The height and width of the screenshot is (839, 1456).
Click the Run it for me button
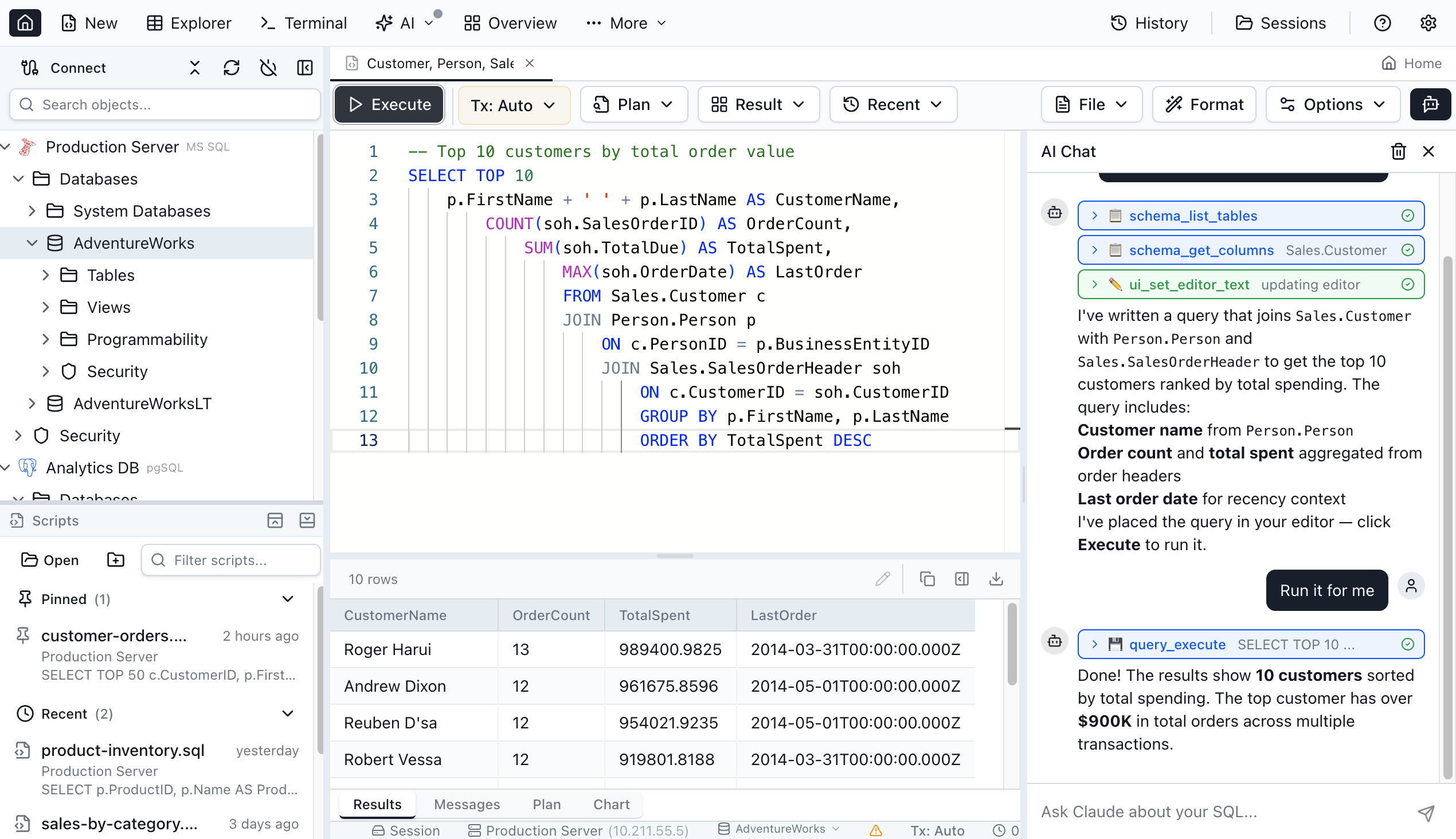(x=1326, y=590)
